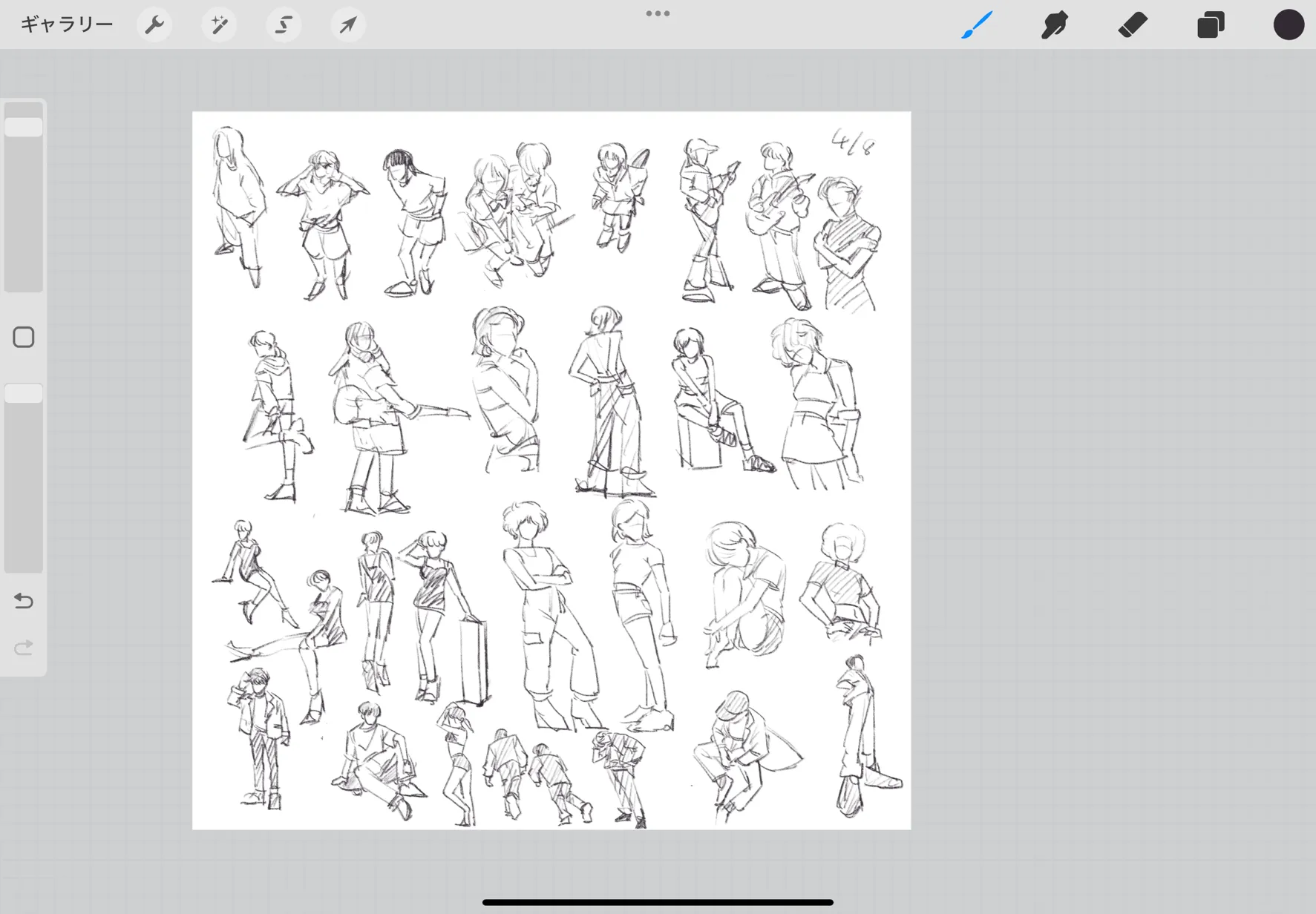This screenshot has height=914, width=1316.
Task: Tap the home indicator bar
Action: [658, 902]
